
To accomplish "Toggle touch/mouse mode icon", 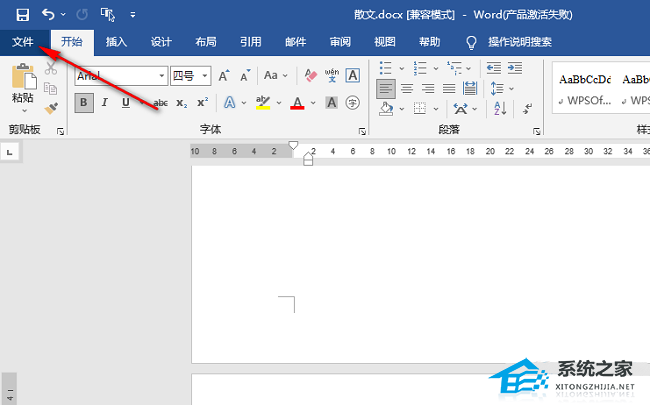I will click(x=107, y=15).
